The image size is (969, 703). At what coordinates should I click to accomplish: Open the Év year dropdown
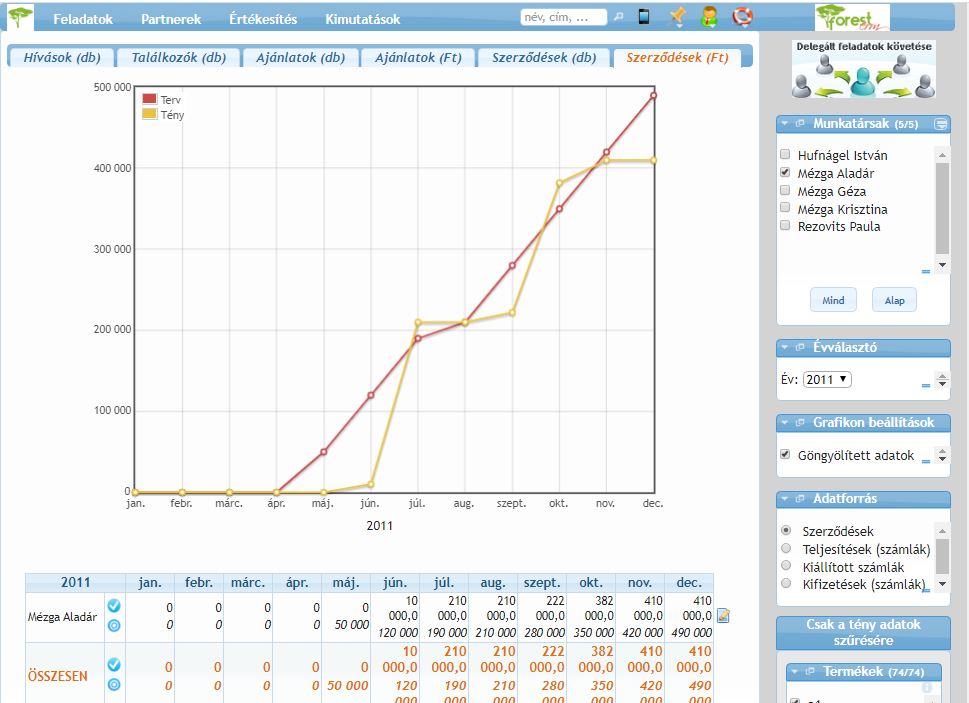(828, 380)
